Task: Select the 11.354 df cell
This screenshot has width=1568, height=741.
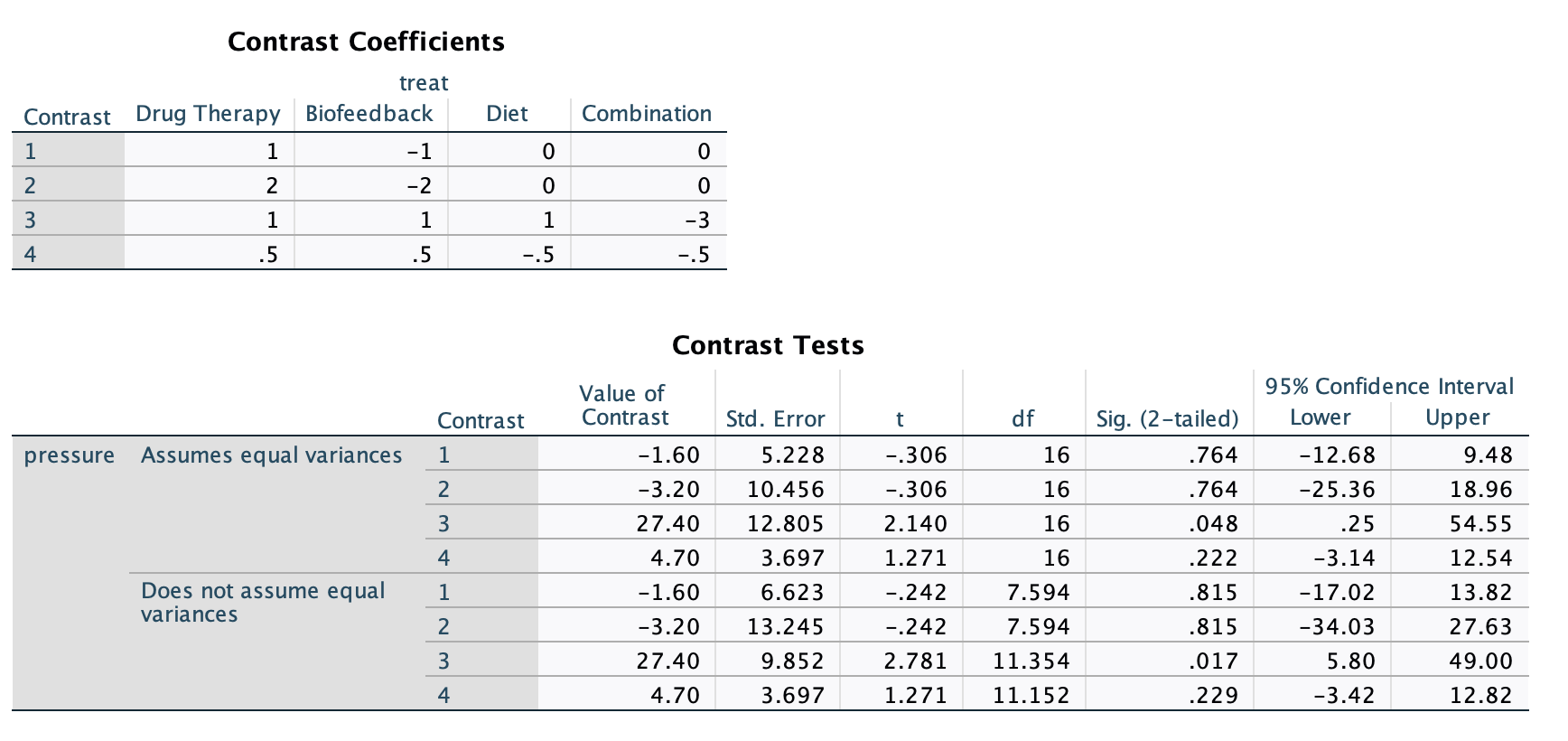Action: point(1031,661)
